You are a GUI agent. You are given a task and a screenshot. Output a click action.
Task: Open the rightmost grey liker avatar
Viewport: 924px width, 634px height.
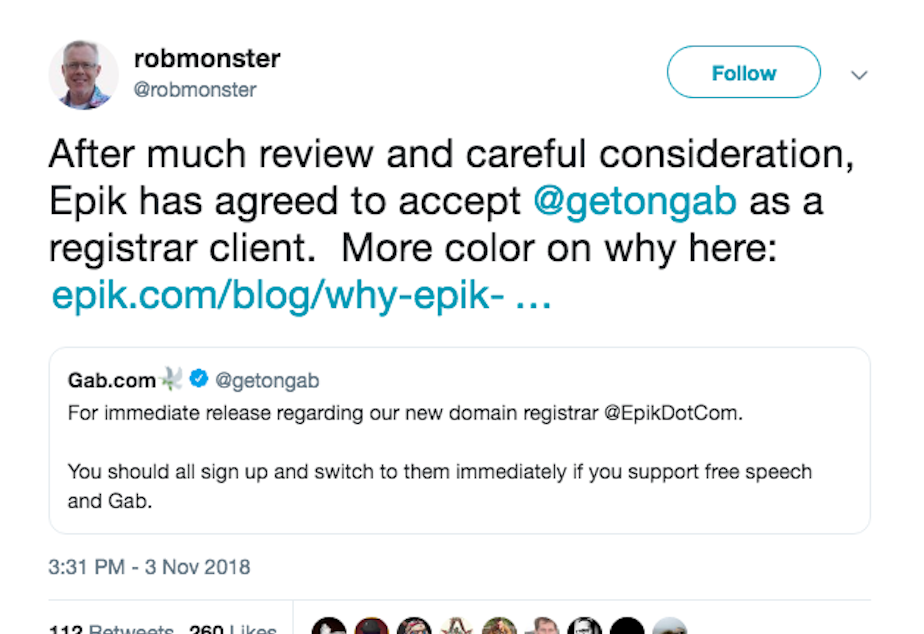670,628
